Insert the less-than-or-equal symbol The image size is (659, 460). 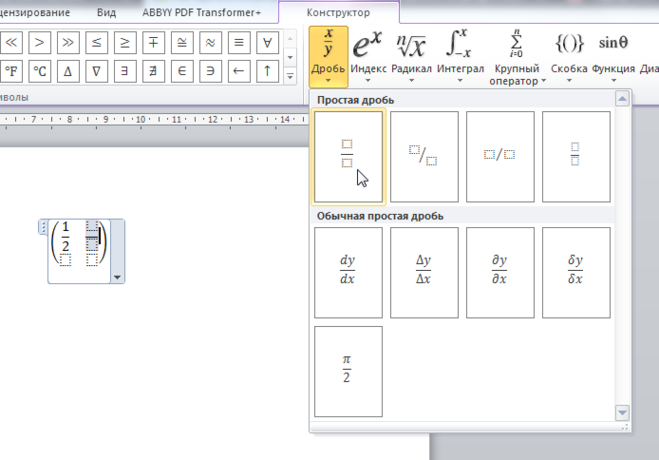click(x=97, y=42)
